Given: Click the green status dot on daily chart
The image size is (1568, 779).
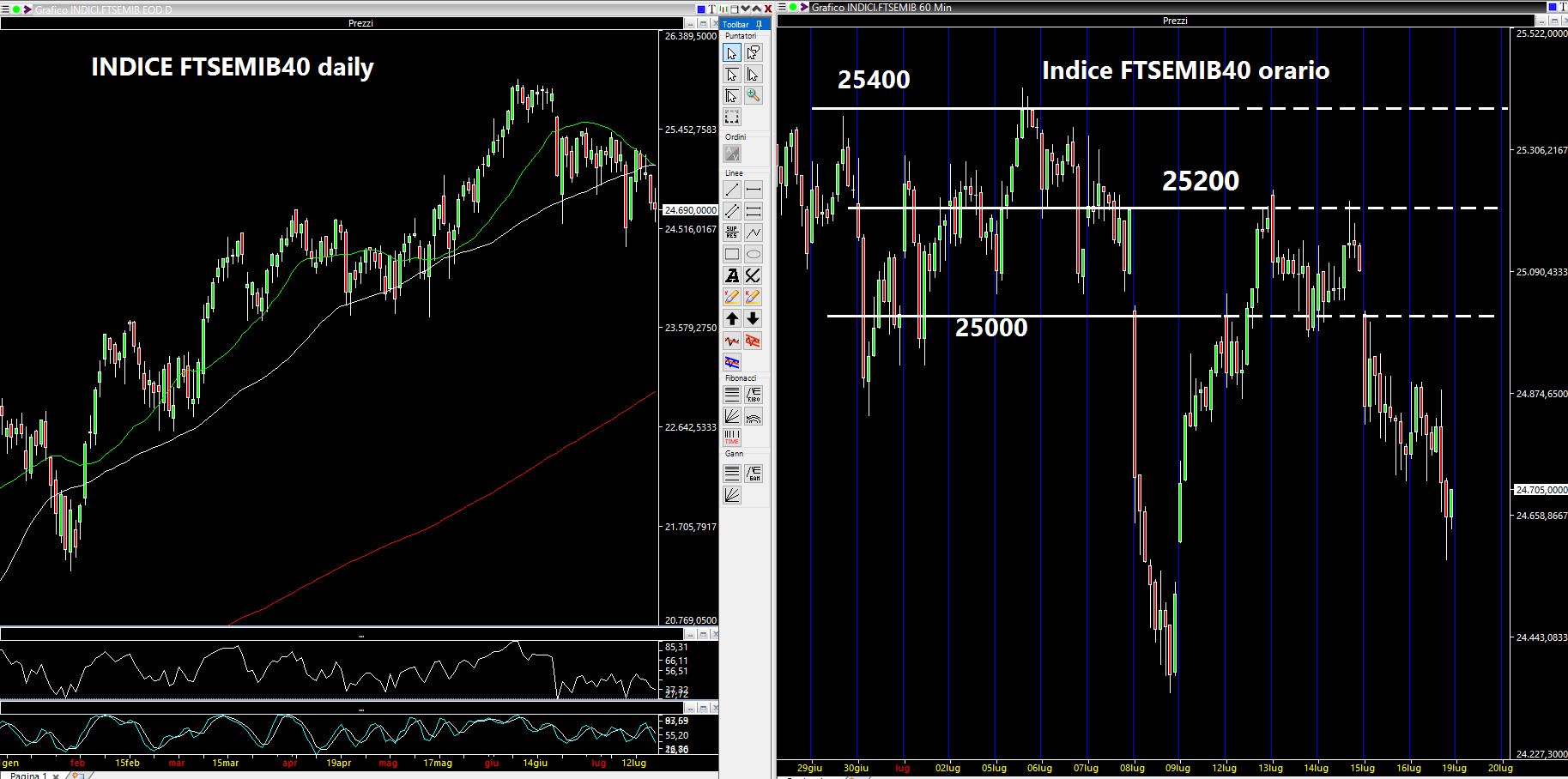Looking at the screenshot, I should pos(16,9).
